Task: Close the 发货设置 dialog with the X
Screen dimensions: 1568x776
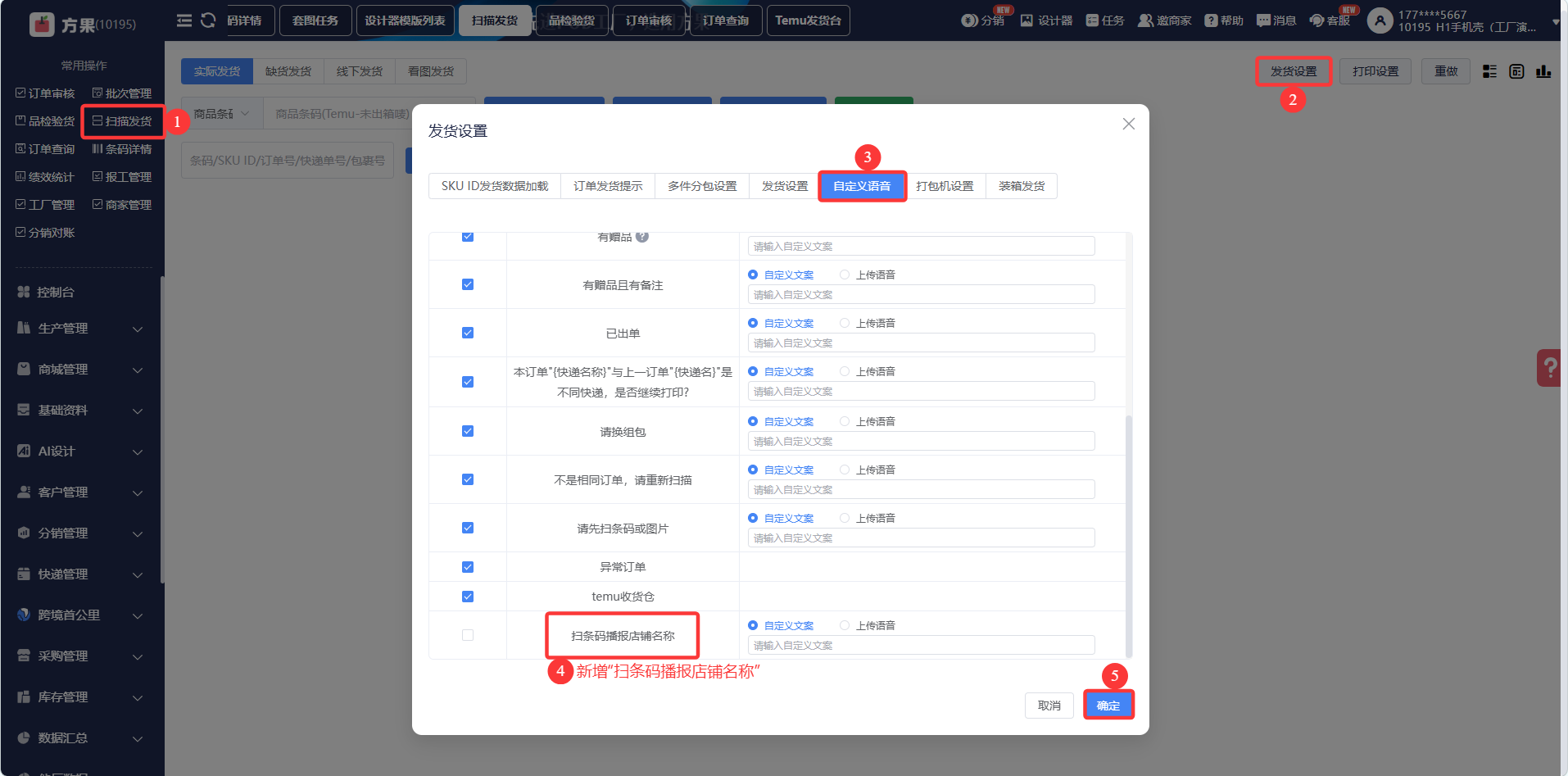Action: point(1128,124)
